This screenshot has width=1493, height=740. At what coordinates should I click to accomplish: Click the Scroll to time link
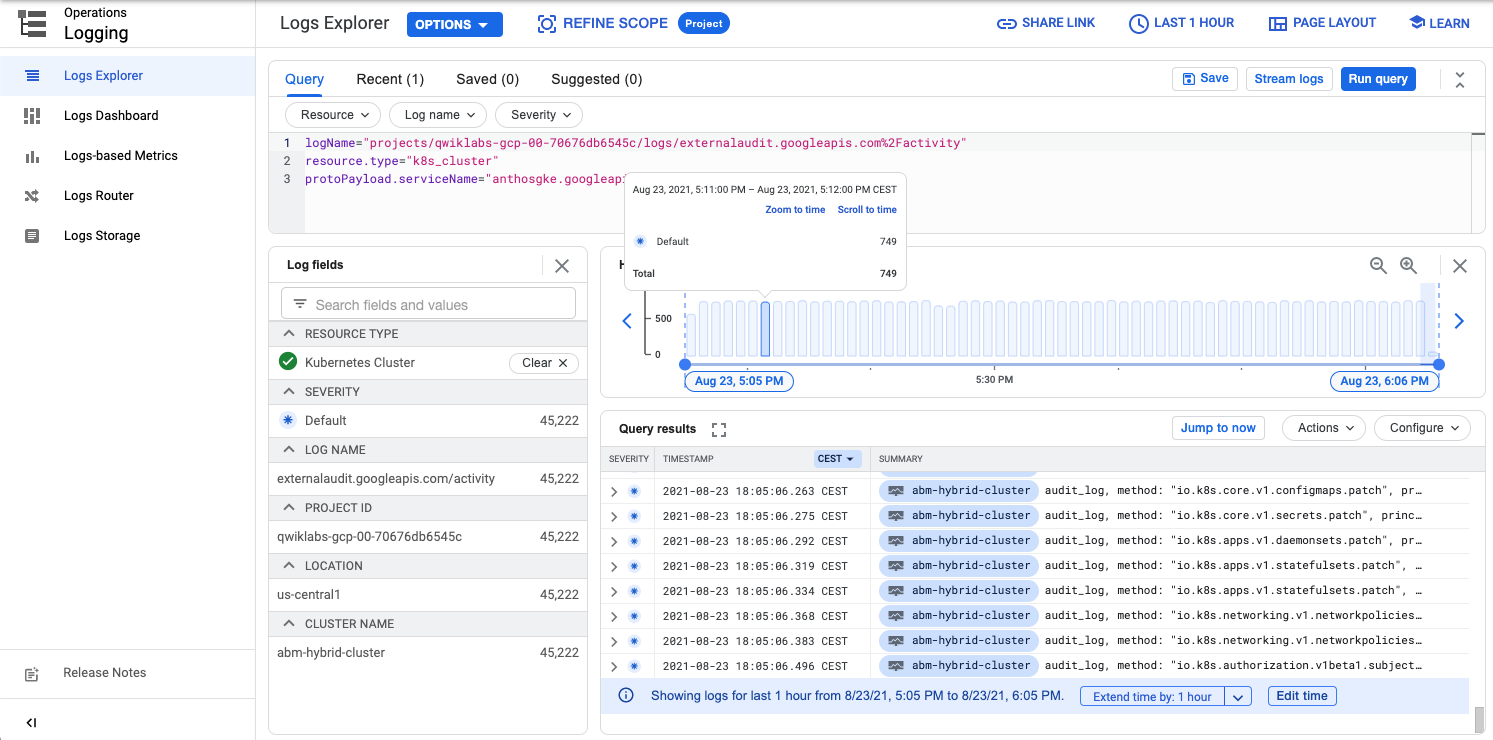click(867, 210)
